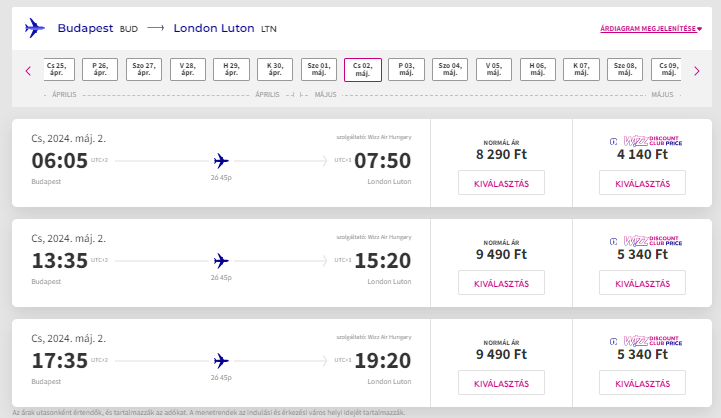
Task: Select 8 290 Ft normal price fare
Action: tap(501, 183)
